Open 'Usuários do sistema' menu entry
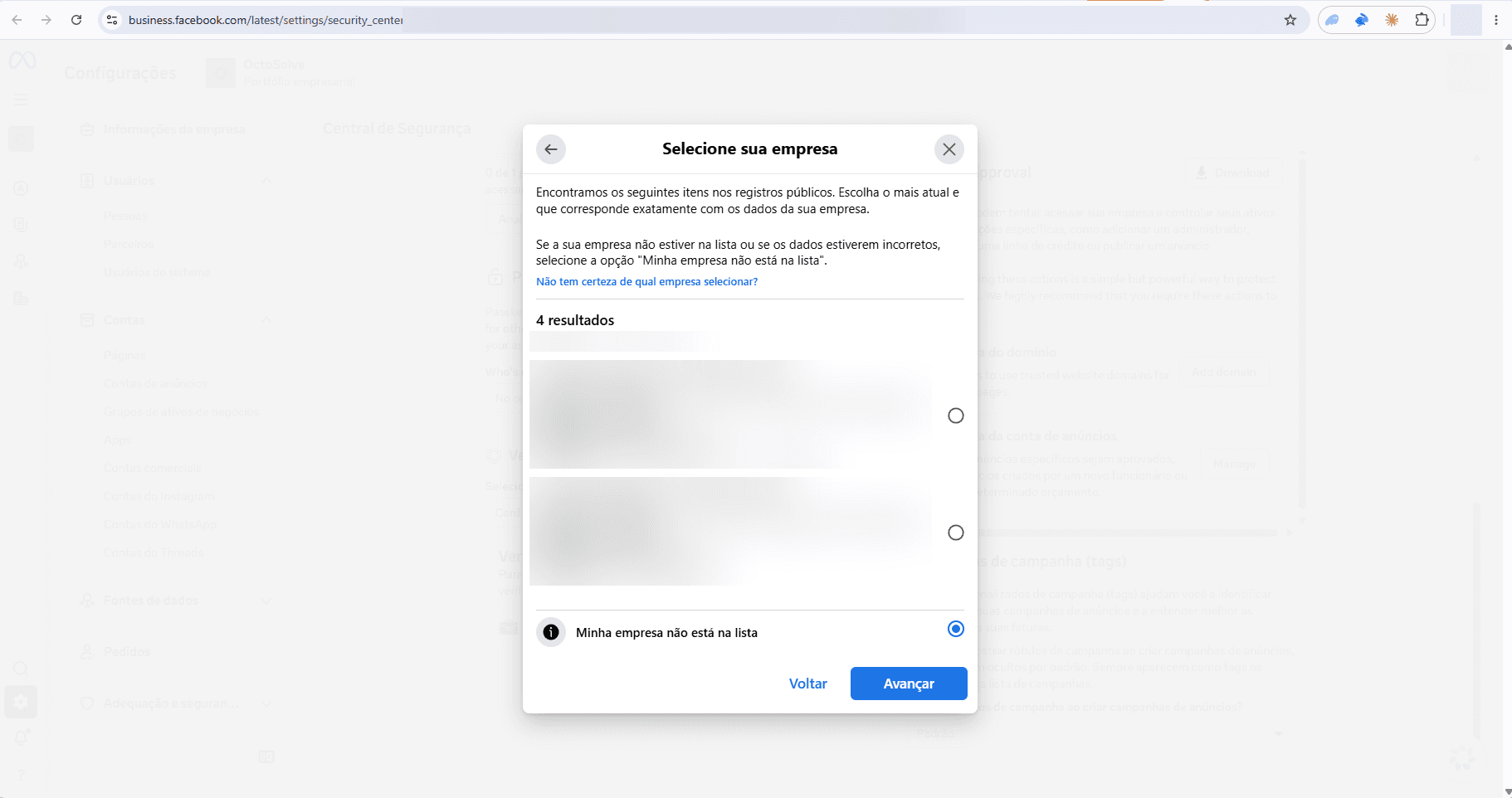This screenshot has width=1512, height=798. [x=157, y=272]
